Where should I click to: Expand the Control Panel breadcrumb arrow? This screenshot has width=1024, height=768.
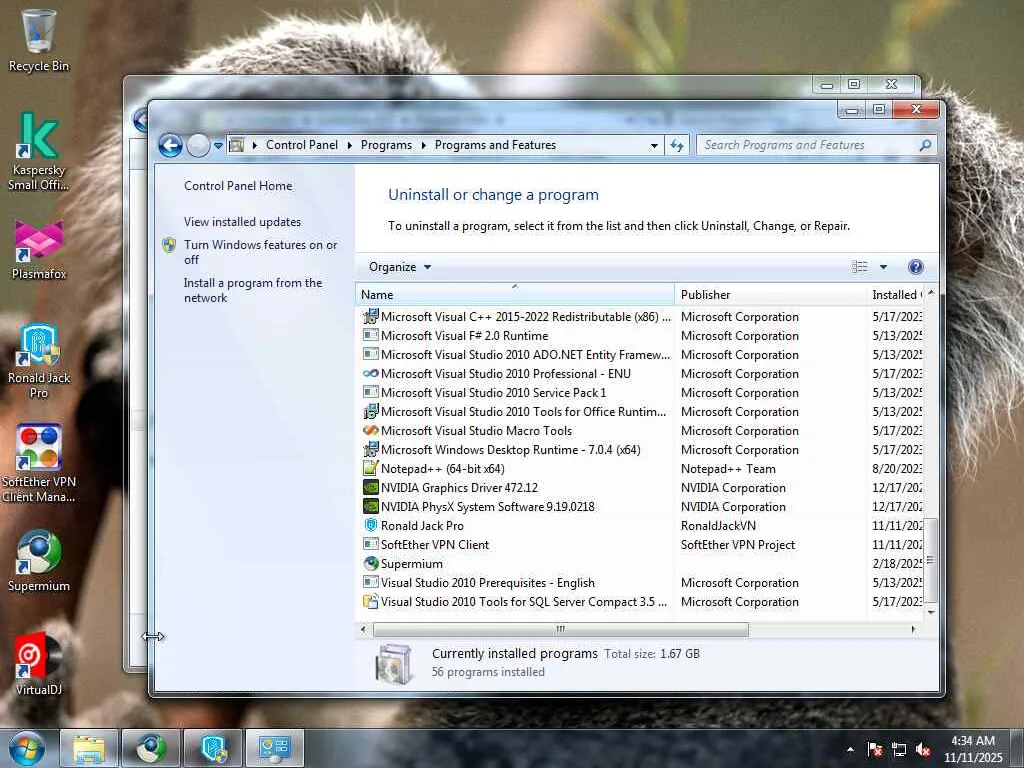coord(349,145)
